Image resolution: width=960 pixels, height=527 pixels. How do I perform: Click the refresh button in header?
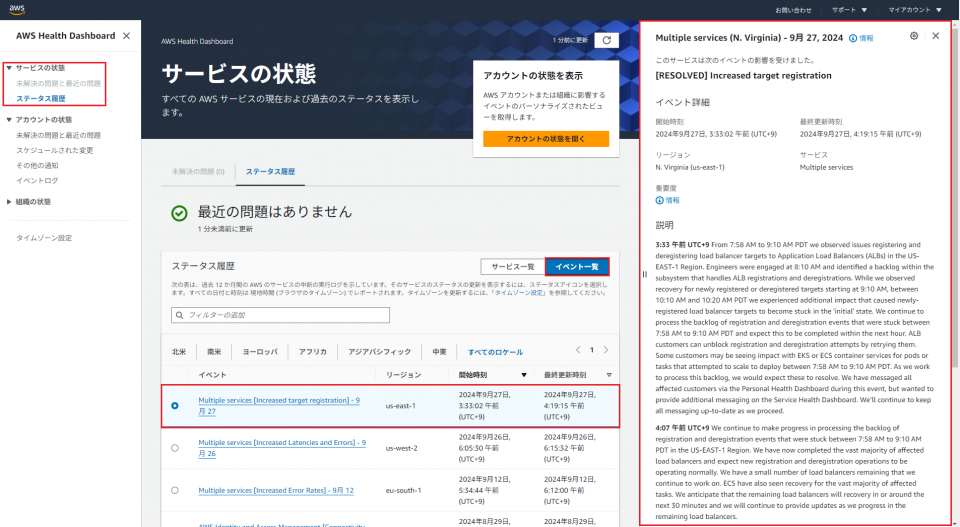pyautogui.click(x=606, y=40)
